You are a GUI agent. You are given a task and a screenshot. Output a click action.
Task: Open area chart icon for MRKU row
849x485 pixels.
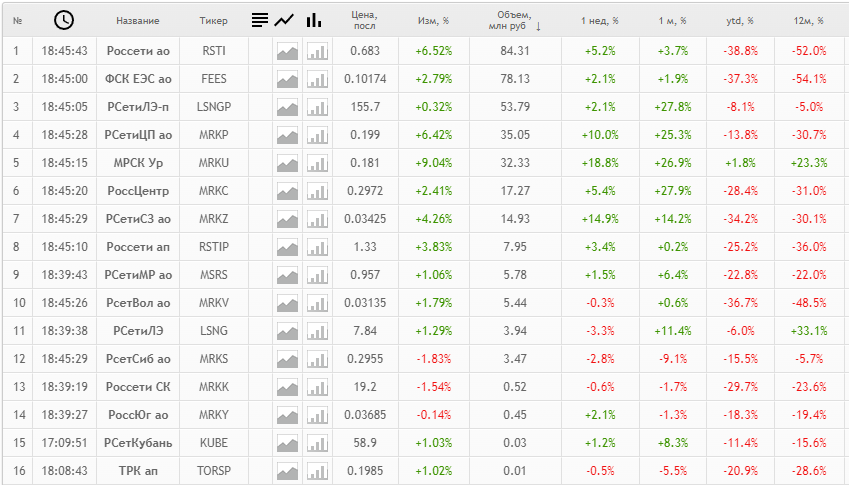pos(288,163)
